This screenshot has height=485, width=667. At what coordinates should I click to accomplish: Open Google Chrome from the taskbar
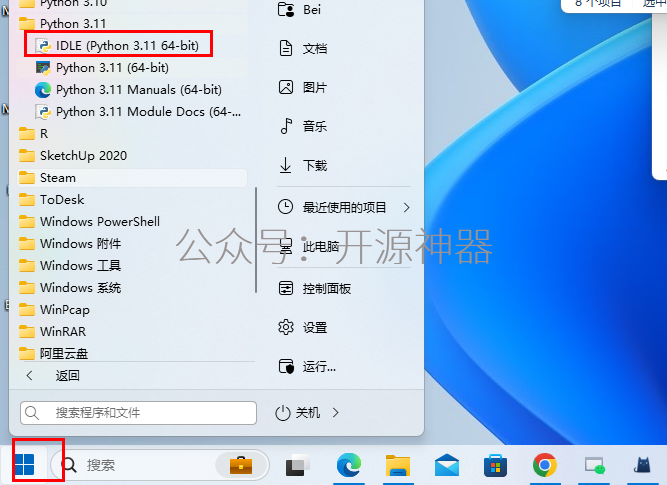544,465
